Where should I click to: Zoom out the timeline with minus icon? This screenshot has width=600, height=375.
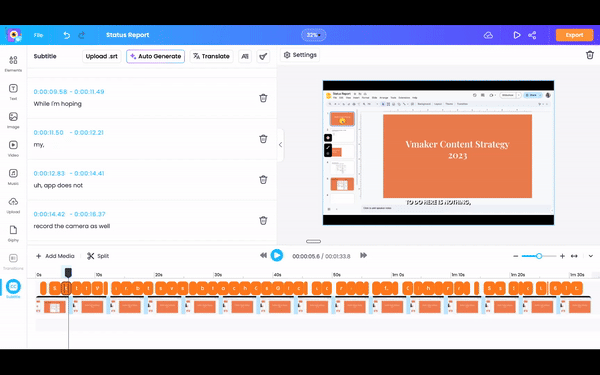coord(515,256)
